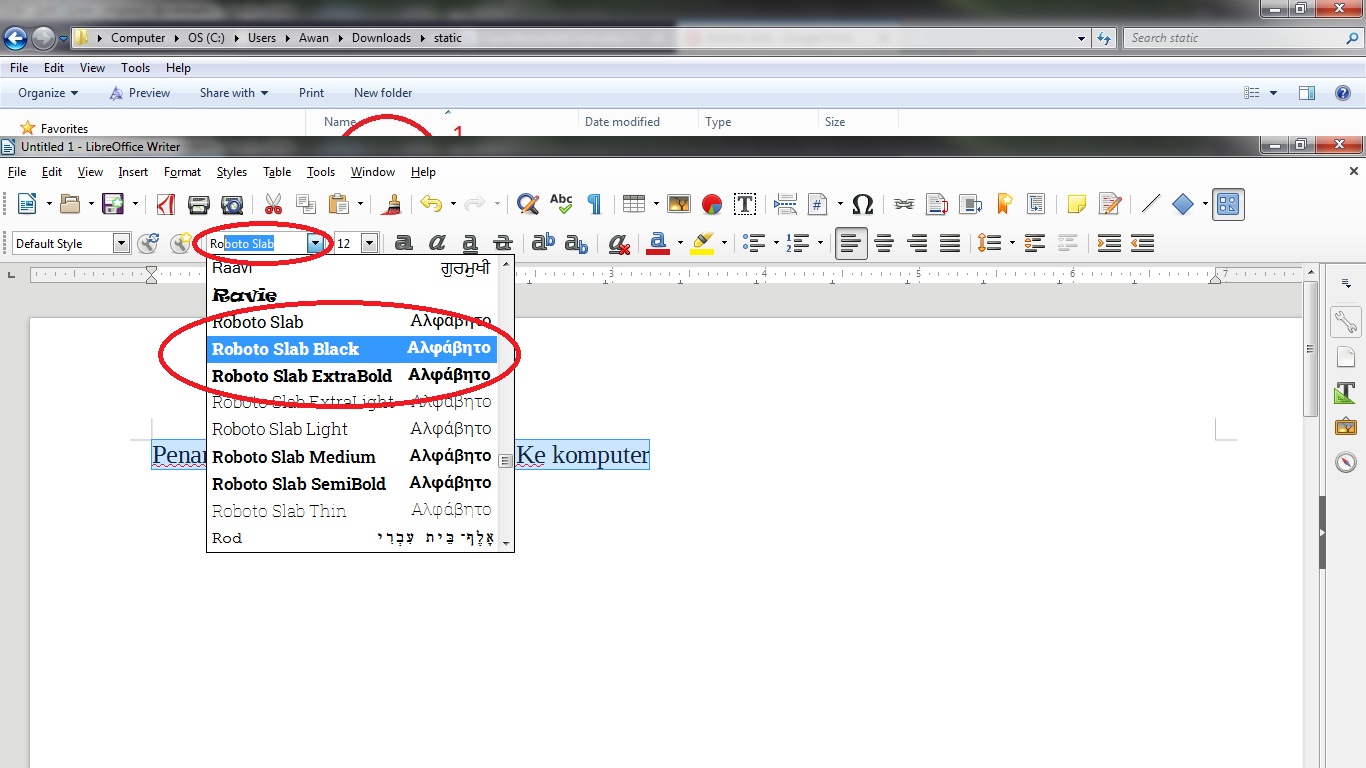Click the Paste clipboard icon
Viewport: 1366px width, 768px height.
pos(339,204)
